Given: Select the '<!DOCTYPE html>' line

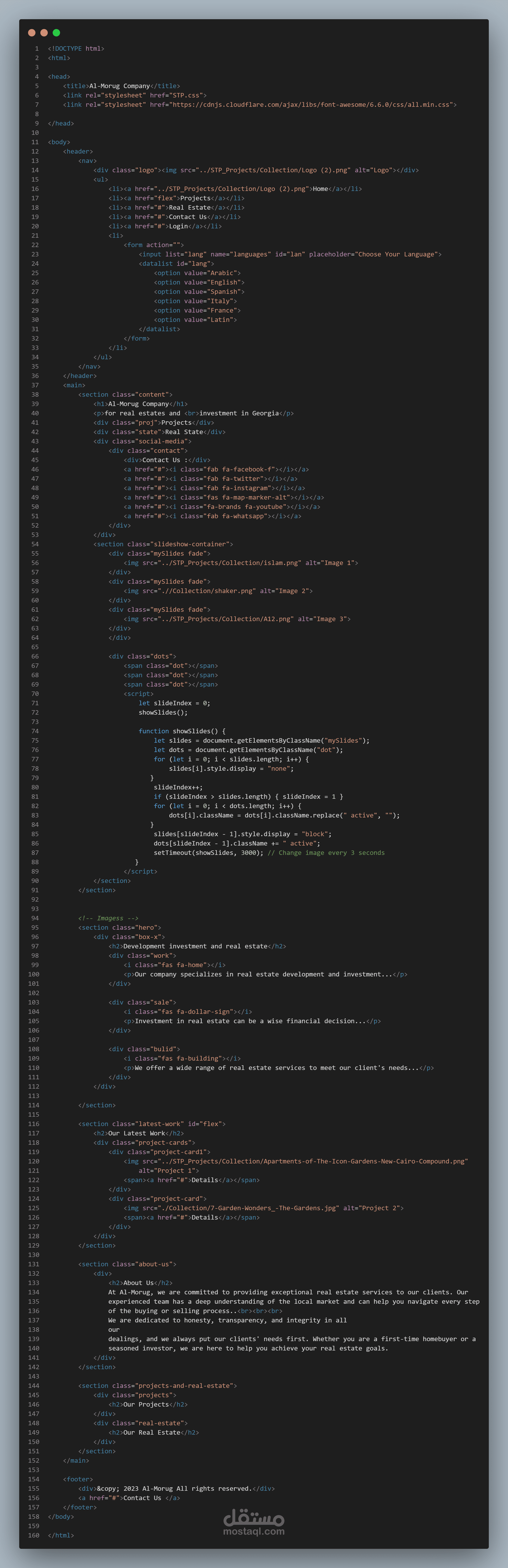Looking at the screenshot, I should pyautogui.click(x=76, y=49).
